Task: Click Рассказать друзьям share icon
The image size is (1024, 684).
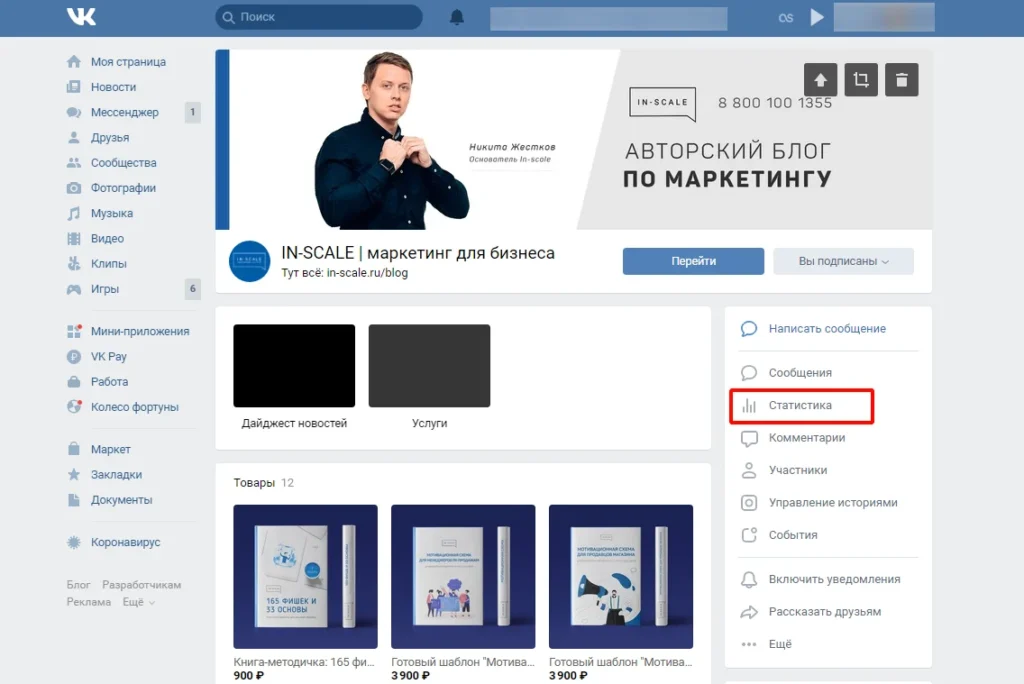Action: coord(749,612)
